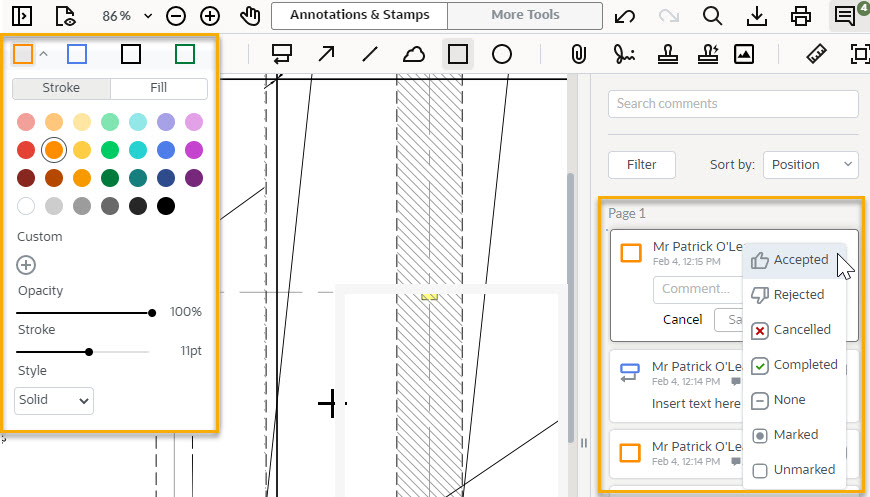Pick the dark purple color swatch
Image resolution: width=870 pixels, height=497 pixels.
tap(194, 178)
